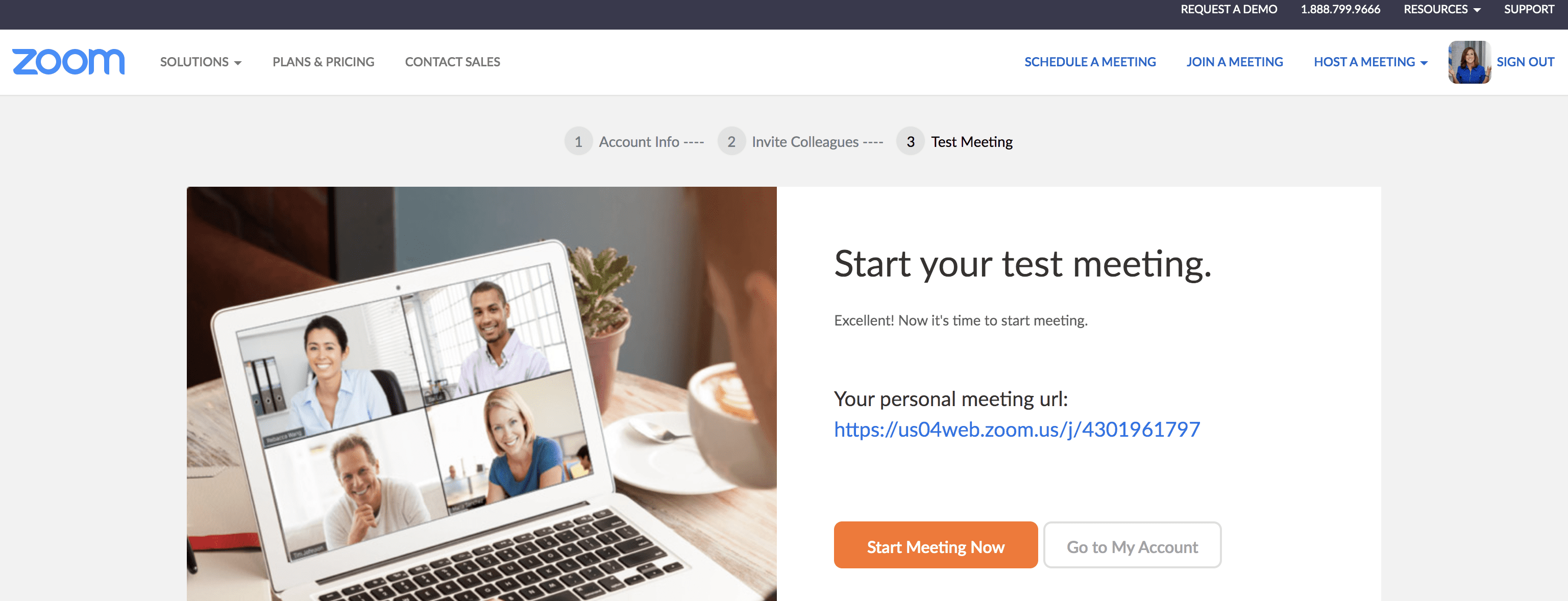Viewport: 1568px width, 601px height.
Task: Open Plans & Pricing page
Action: [323, 62]
